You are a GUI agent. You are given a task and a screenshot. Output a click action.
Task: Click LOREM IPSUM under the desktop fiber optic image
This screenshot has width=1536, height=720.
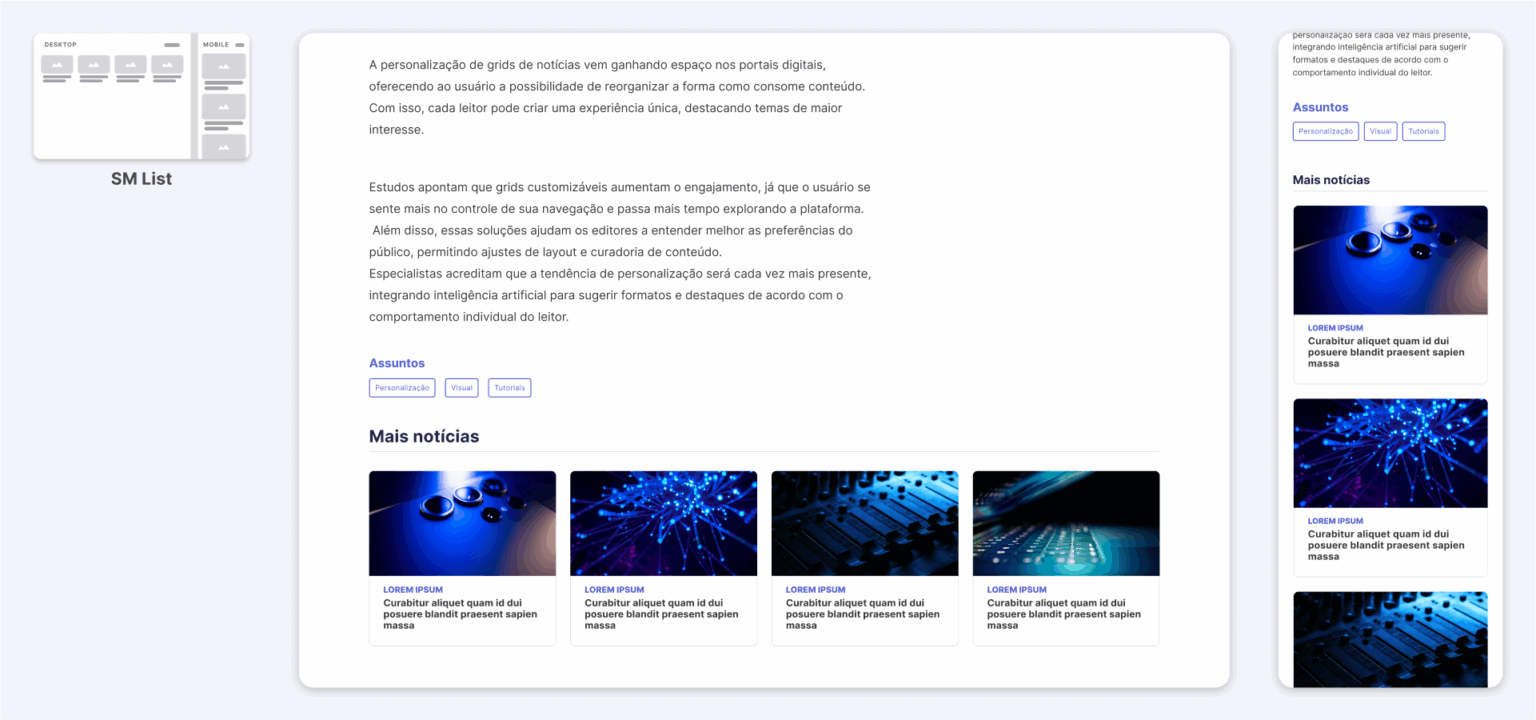click(x=614, y=590)
